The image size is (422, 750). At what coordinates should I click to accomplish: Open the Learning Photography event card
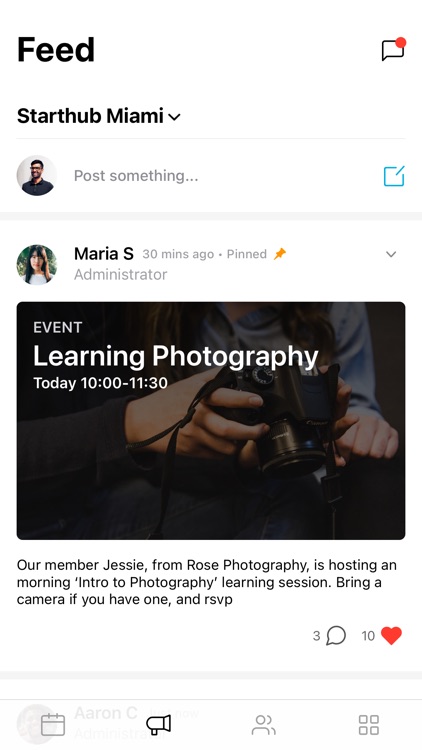coord(211,420)
